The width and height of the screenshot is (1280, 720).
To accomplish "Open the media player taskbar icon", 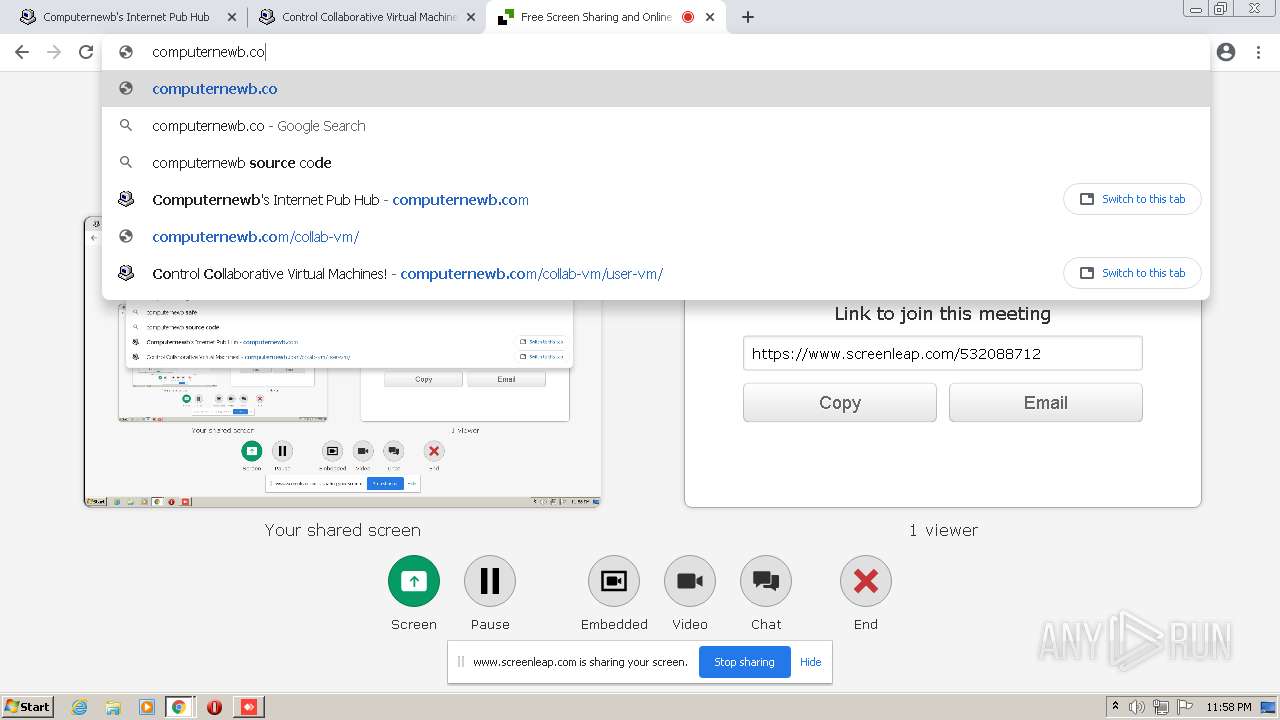I will pos(146,707).
